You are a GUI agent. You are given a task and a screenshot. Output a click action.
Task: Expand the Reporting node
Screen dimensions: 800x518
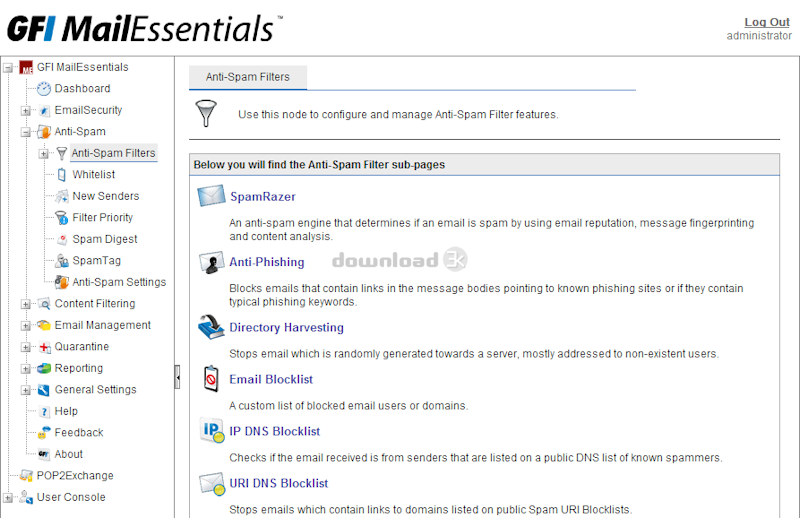(x=26, y=368)
